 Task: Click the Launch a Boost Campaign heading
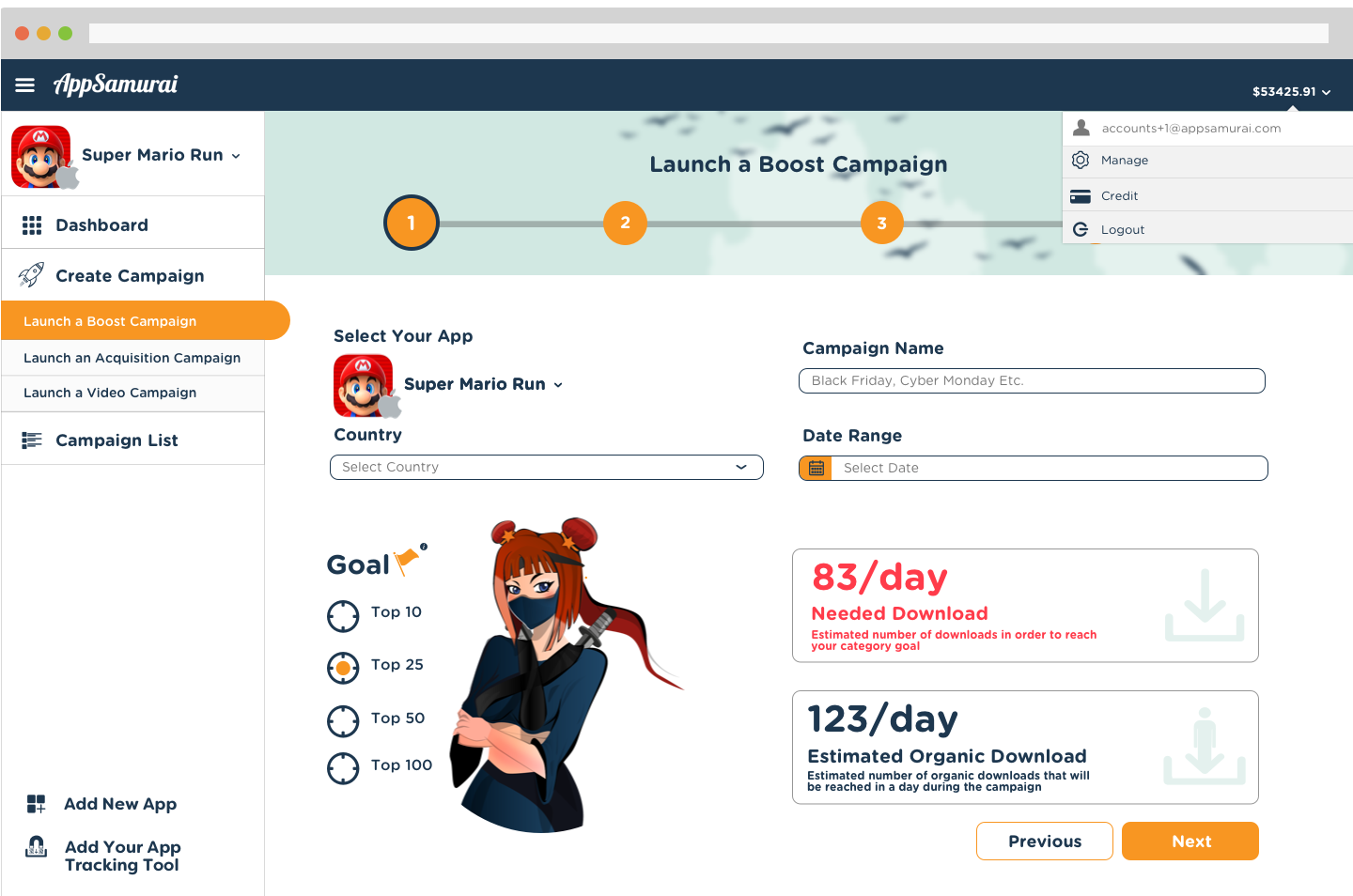point(799,164)
